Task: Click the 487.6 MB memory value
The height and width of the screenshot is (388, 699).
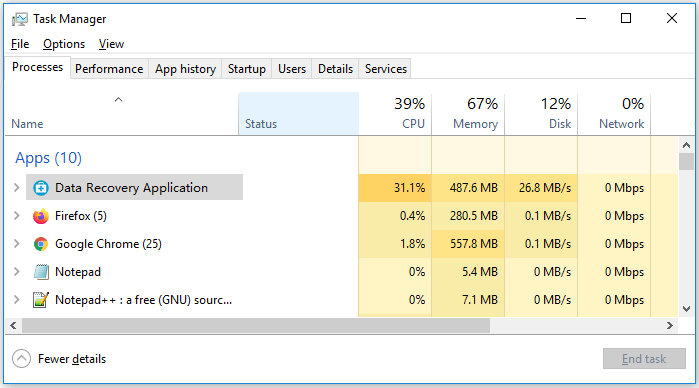Action: pyautogui.click(x=473, y=188)
